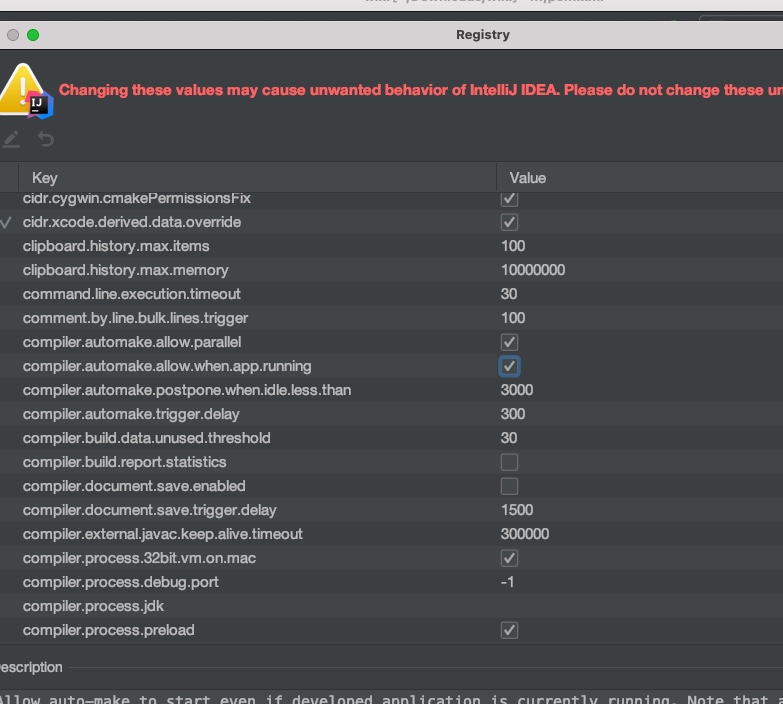Click value 300000 for javac keep alive timeout

(x=525, y=534)
